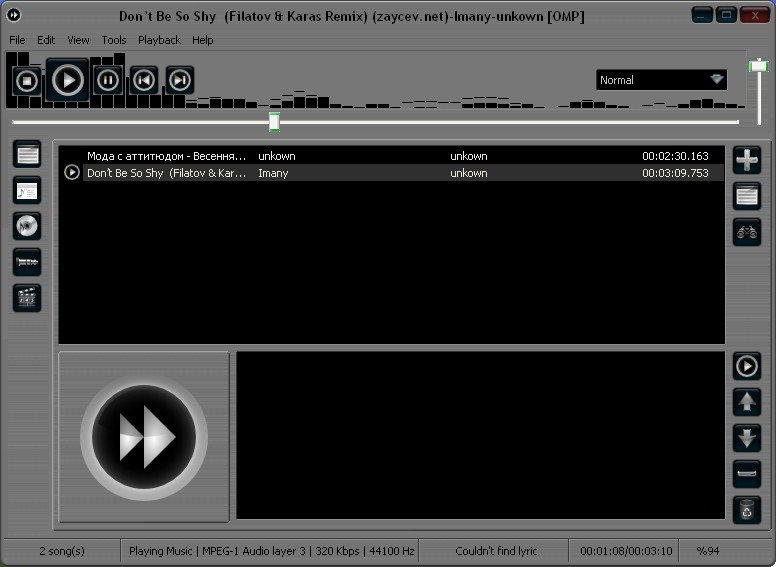The height and width of the screenshot is (567, 776).
Task: Open the View menu
Action: click(78, 40)
